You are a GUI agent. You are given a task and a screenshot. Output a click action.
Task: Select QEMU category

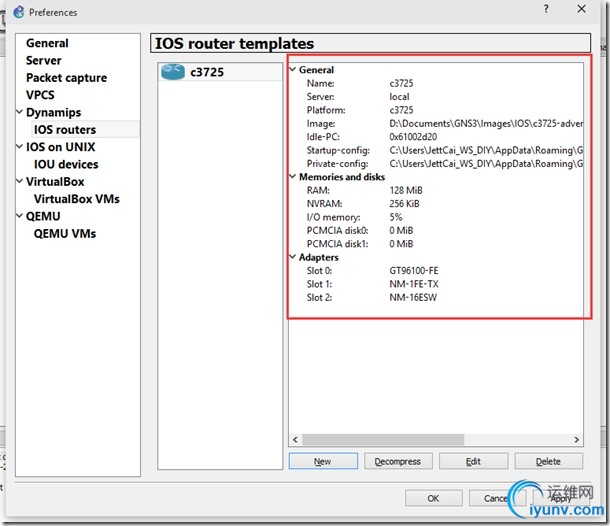tap(43, 216)
